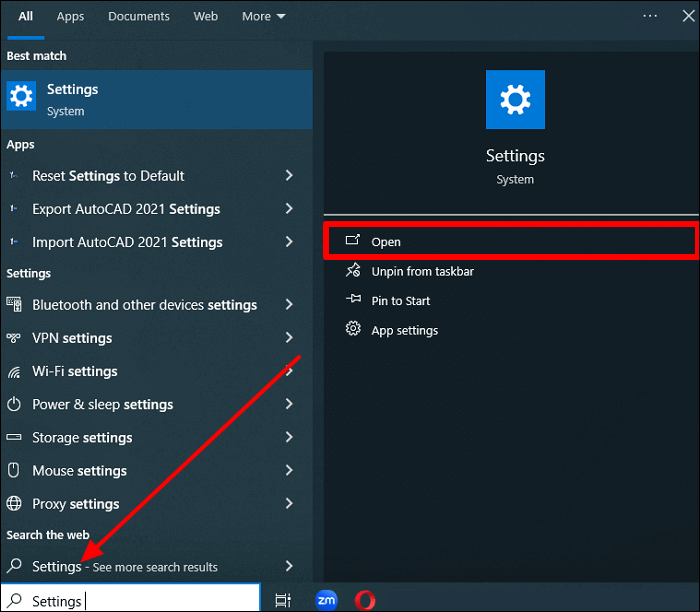Open Import AutoCAD 2021 Settings result

tap(157, 242)
